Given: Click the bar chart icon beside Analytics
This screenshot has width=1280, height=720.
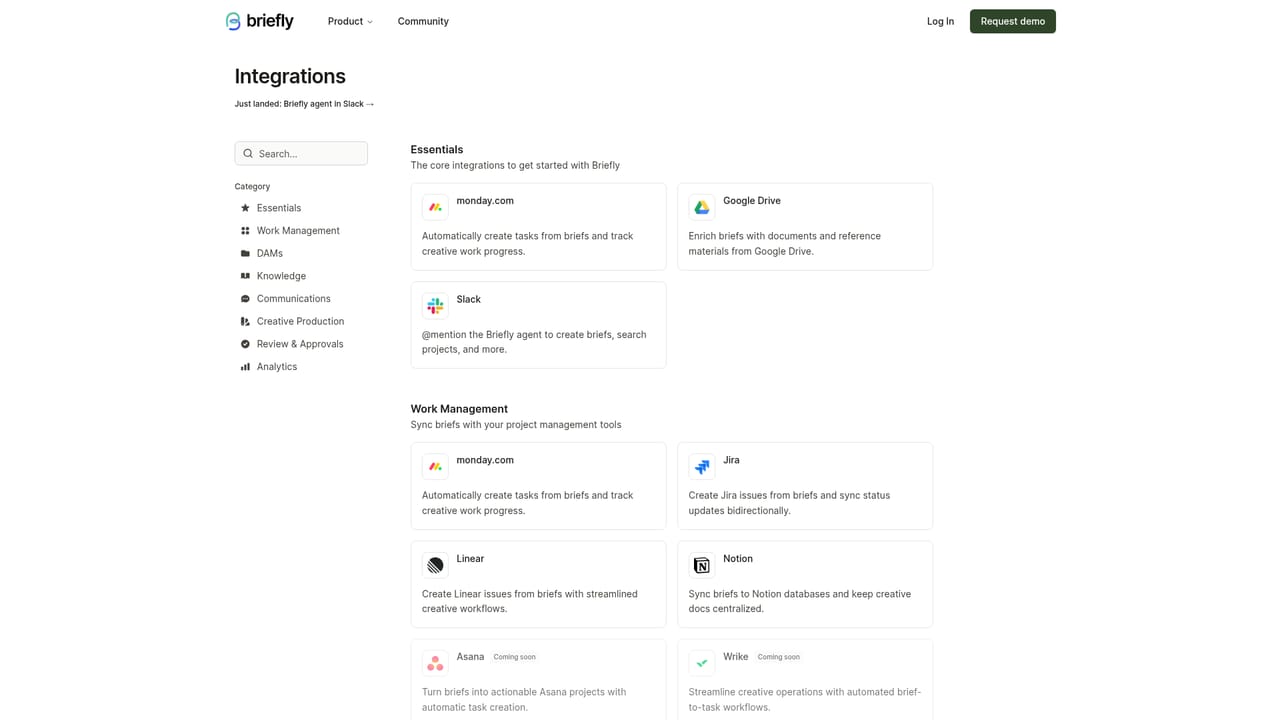Looking at the screenshot, I should (x=245, y=367).
